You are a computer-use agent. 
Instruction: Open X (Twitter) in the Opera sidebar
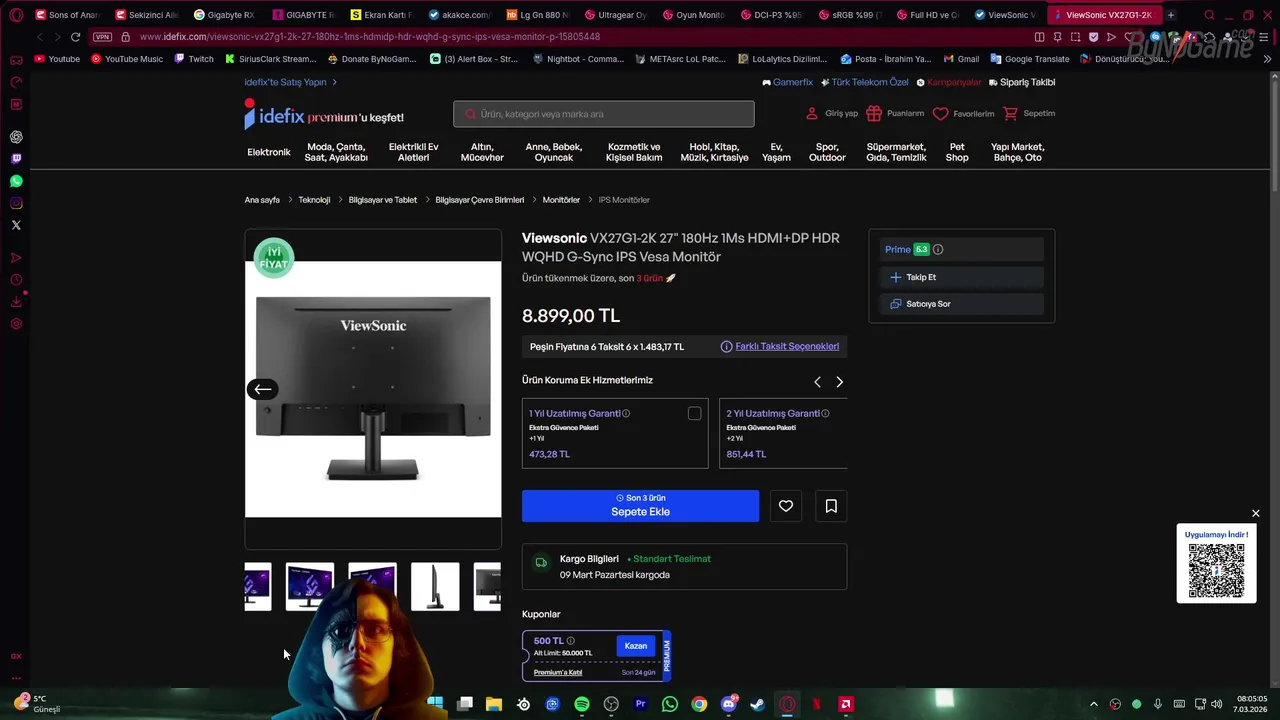click(x=16, y=225)
